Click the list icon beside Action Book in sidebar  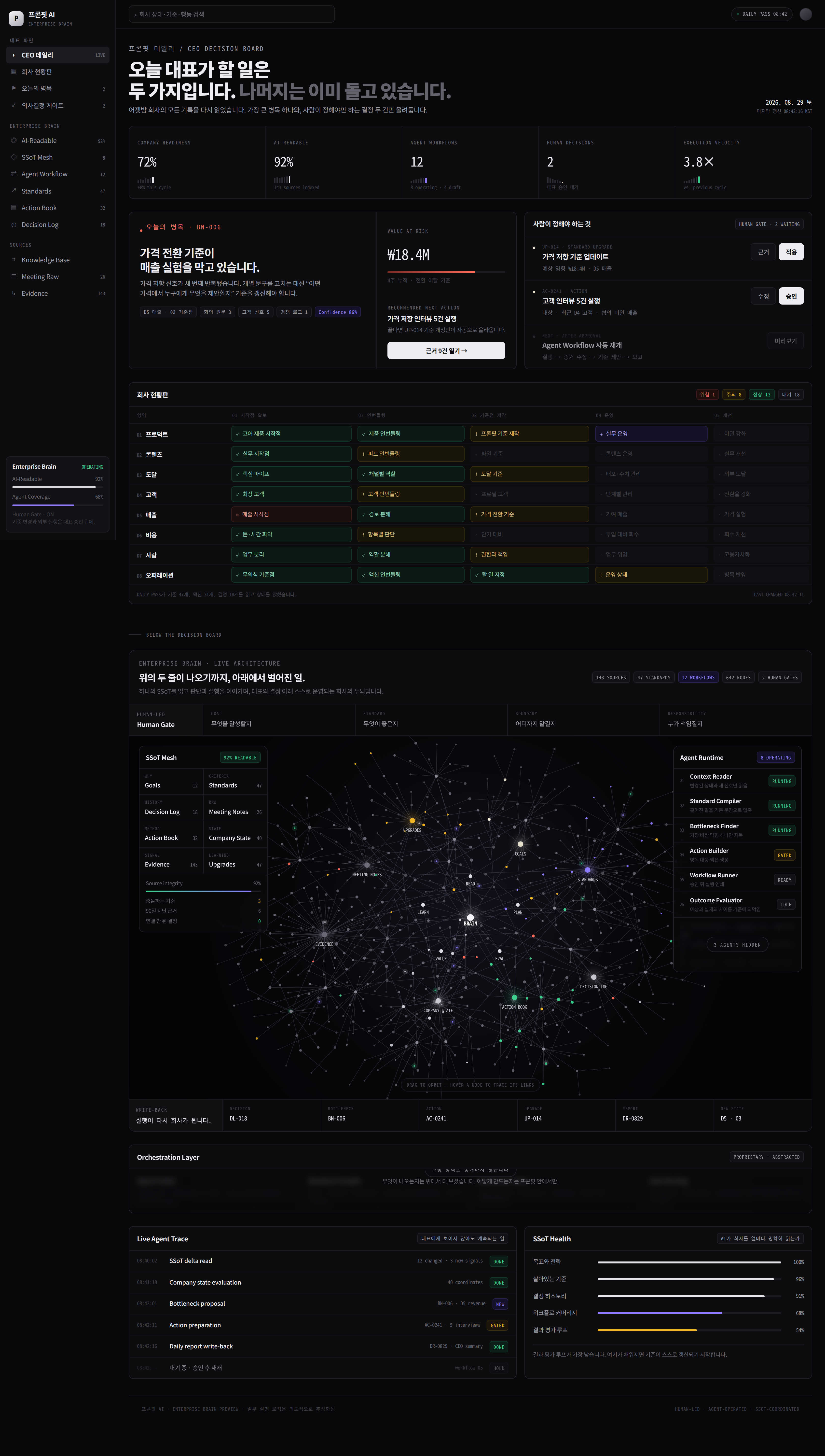(14, 208)
